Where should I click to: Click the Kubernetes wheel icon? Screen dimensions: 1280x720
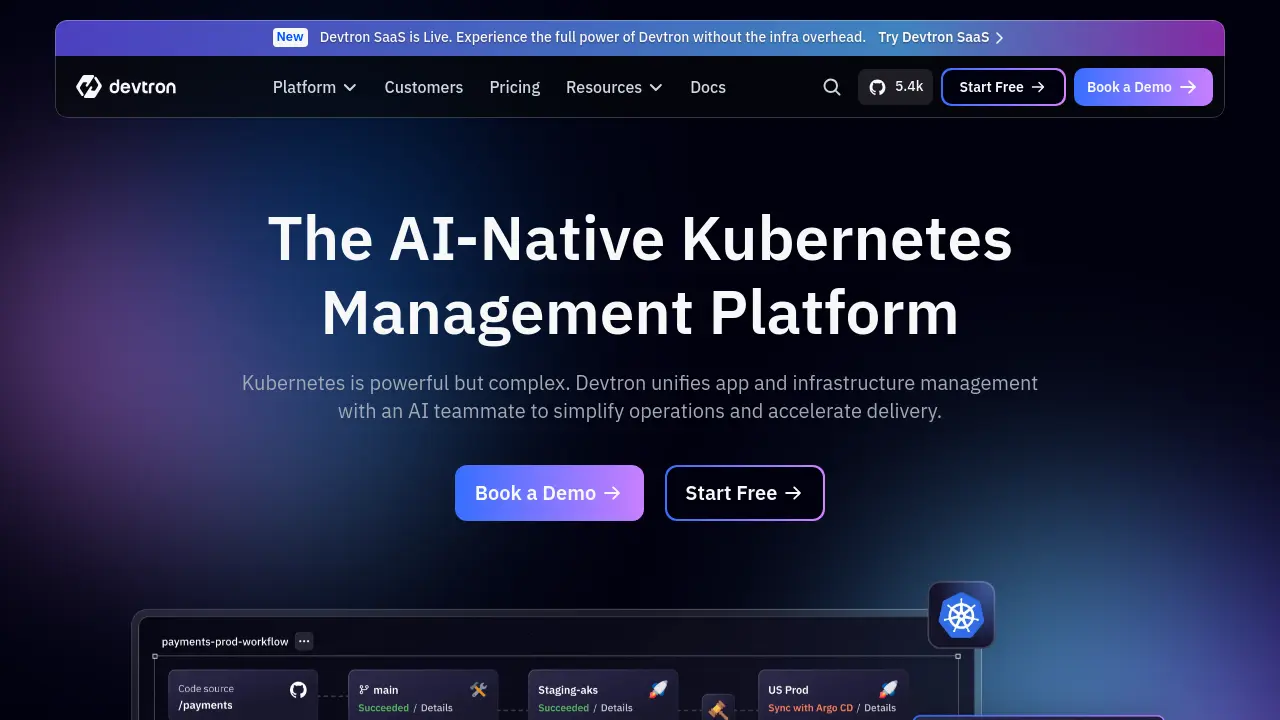coord(961,615)
